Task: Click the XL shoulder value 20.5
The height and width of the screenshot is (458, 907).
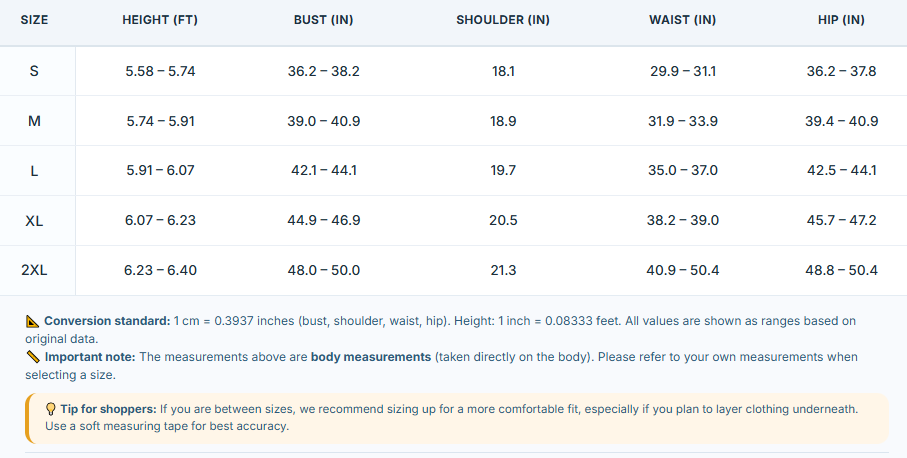Action: pyautogui.click(x=503, y=221)
